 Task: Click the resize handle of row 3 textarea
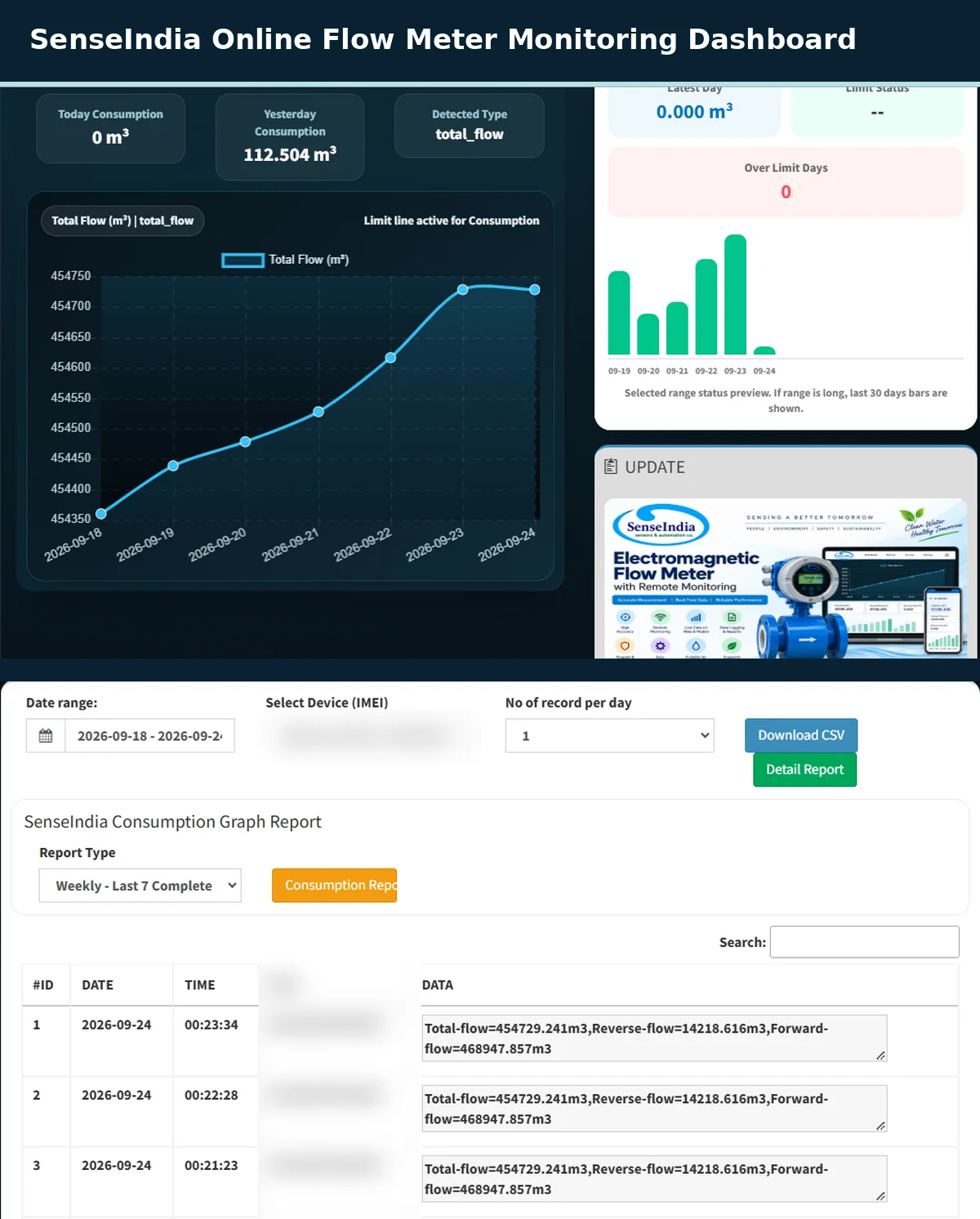[x=880, y=1196]
